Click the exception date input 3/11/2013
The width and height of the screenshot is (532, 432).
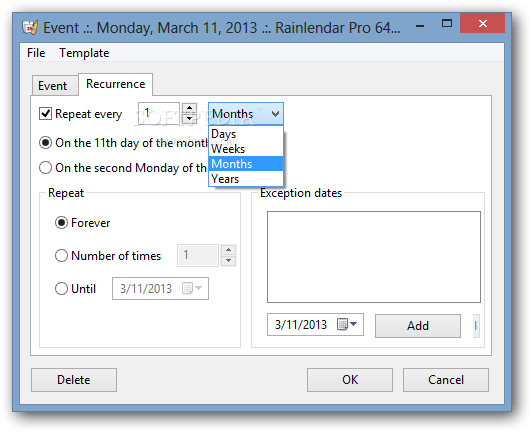315,324
